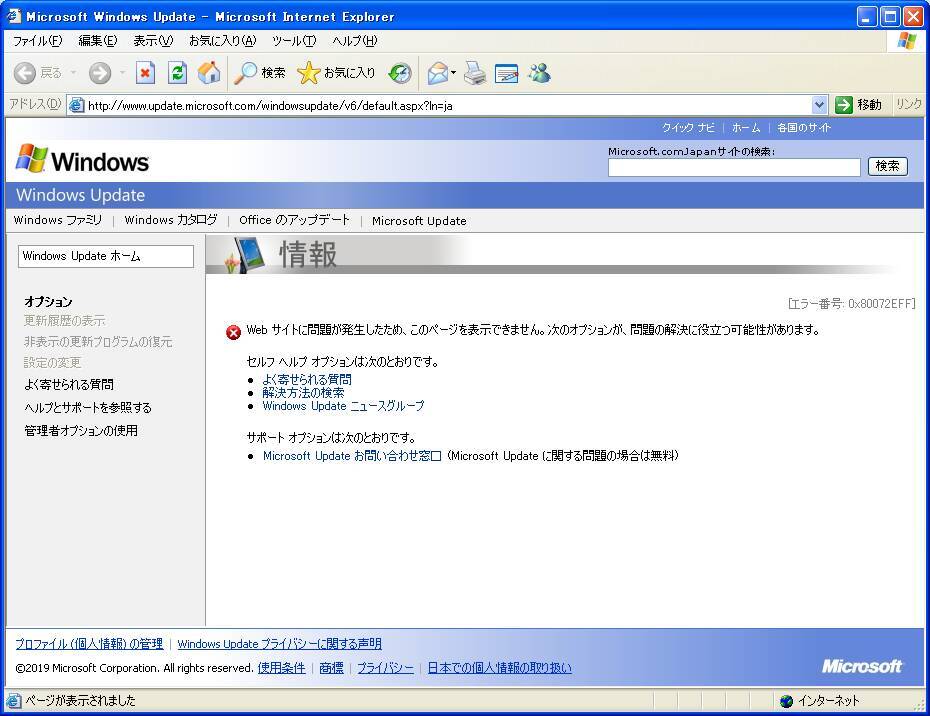Click ヘルプとサポートを参照する in sidebar

88,408
